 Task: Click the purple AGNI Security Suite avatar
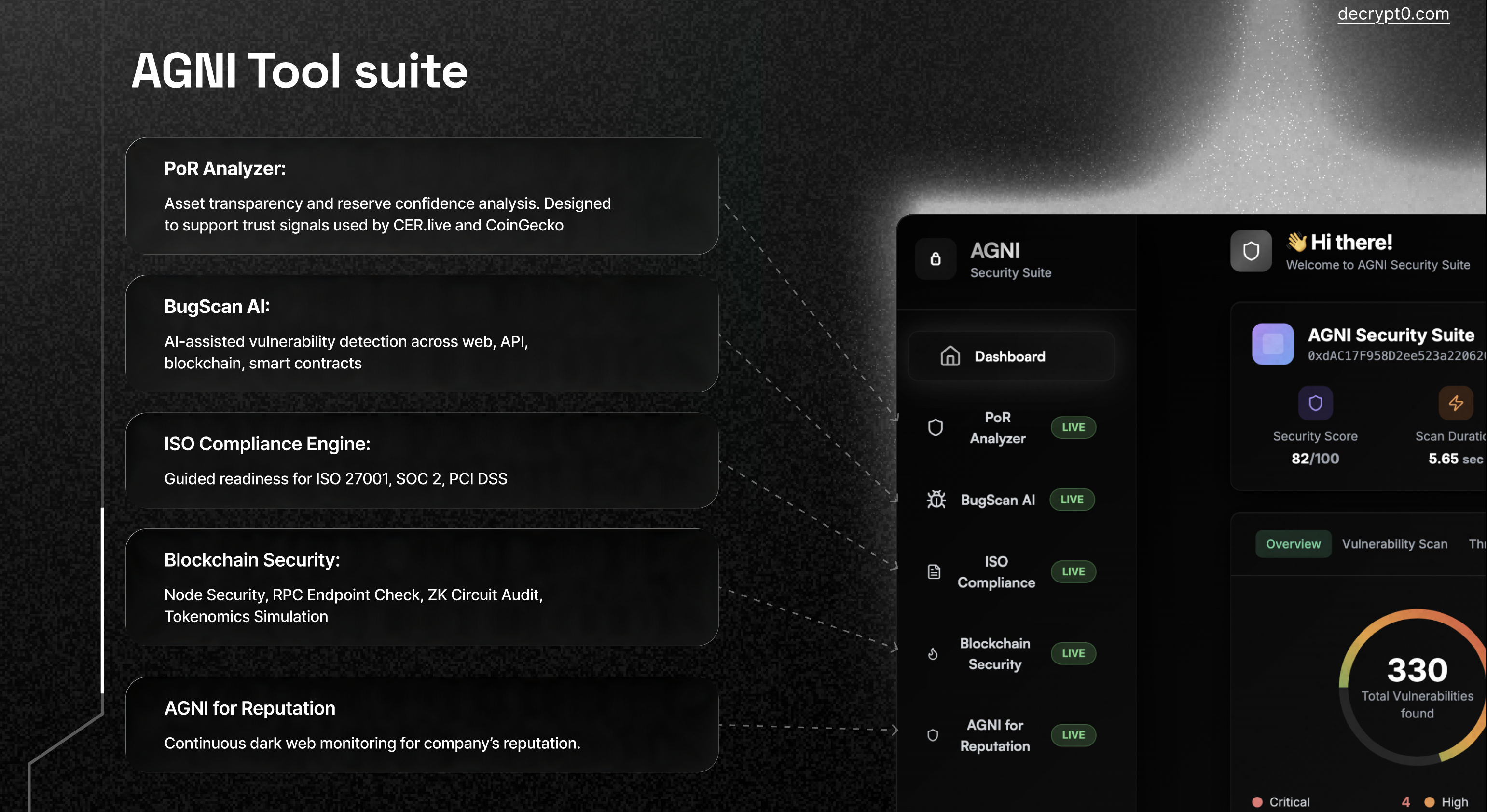tap(1272, 344)
